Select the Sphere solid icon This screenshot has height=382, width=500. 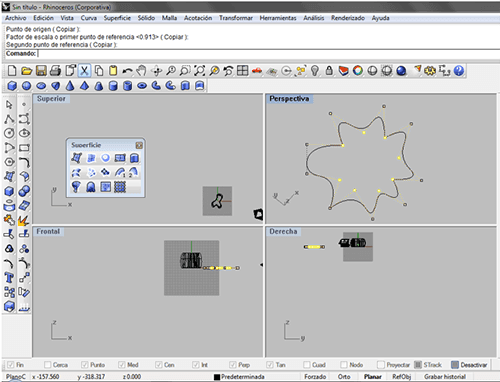click(x=26, y=86)
